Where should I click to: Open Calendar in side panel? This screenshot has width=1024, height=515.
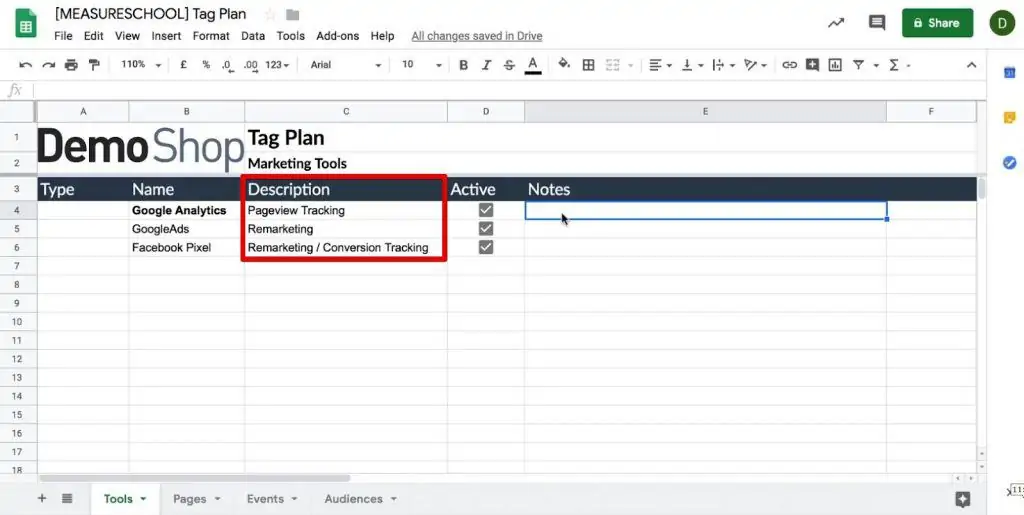click(x=1009, y=72)
